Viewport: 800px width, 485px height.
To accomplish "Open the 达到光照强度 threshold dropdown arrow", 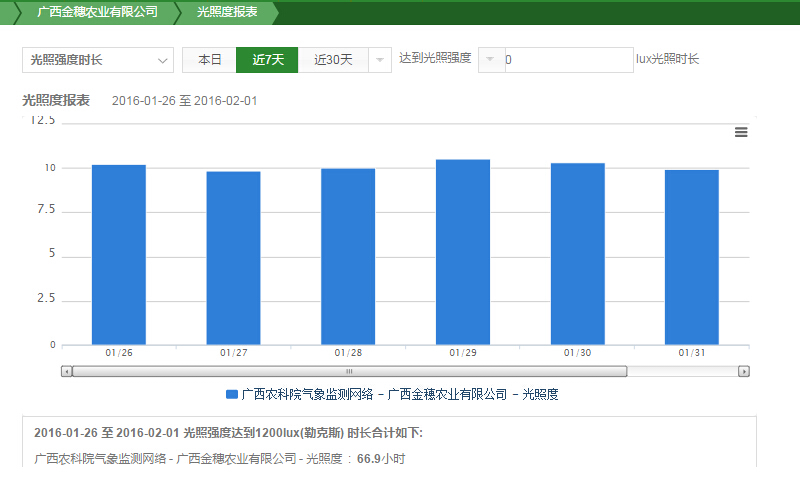I will 490,60.
